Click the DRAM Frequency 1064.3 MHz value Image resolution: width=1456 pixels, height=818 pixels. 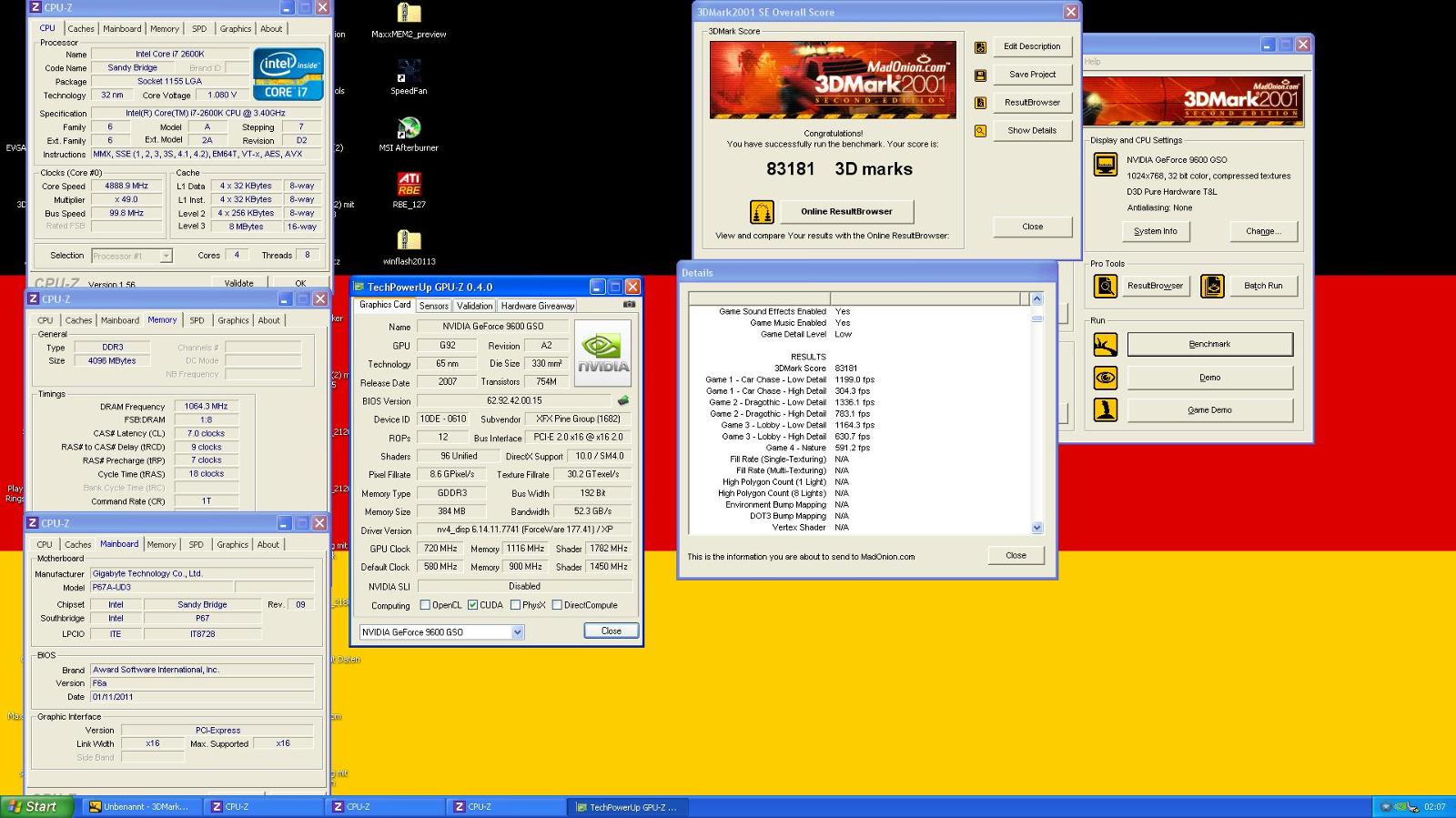click(x=206, y=407)
